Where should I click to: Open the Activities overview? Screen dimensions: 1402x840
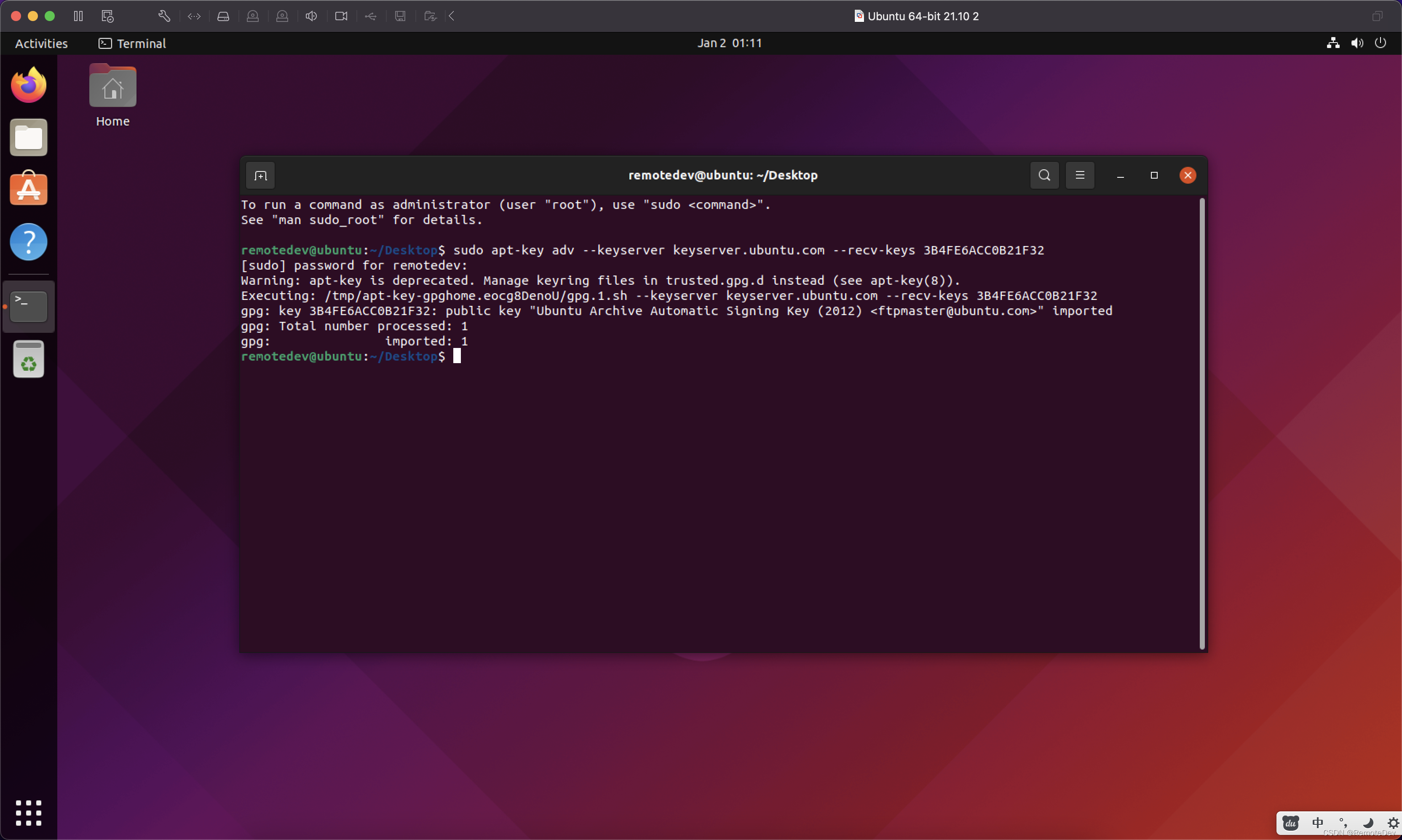[x=41, y=43]
